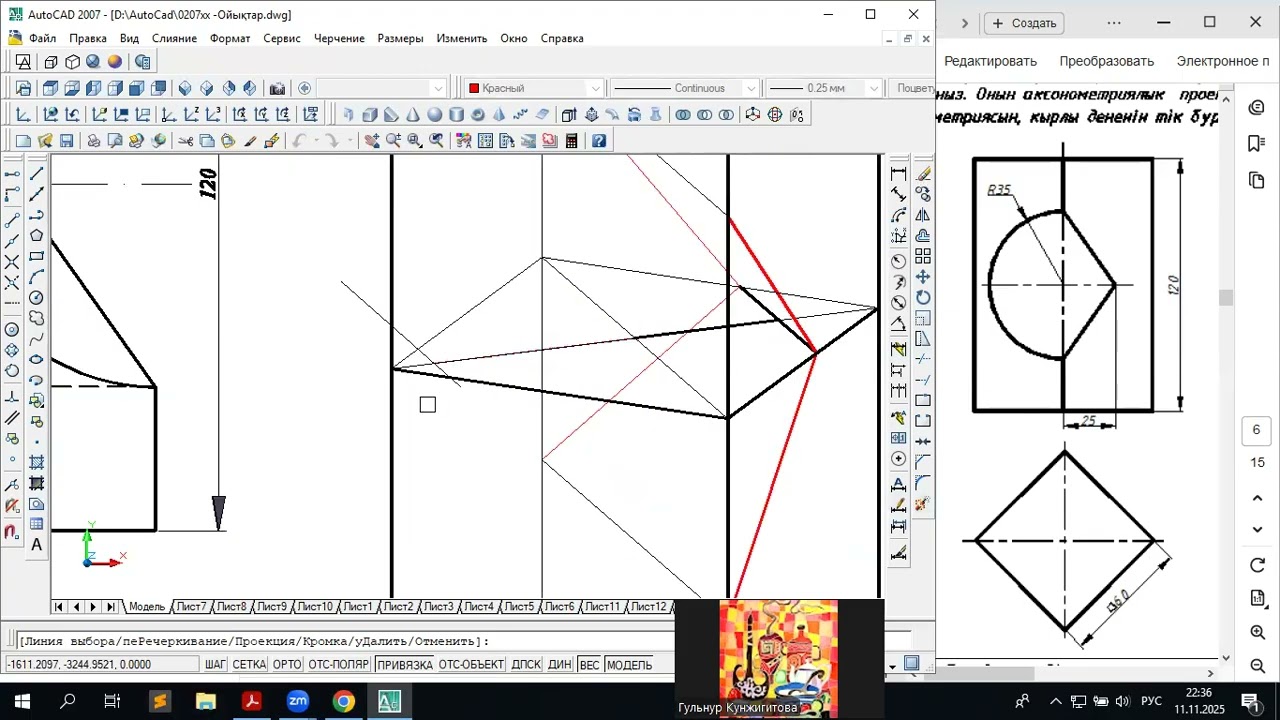
Task: Open the layer list dropdown
Action: pos(437,88)
